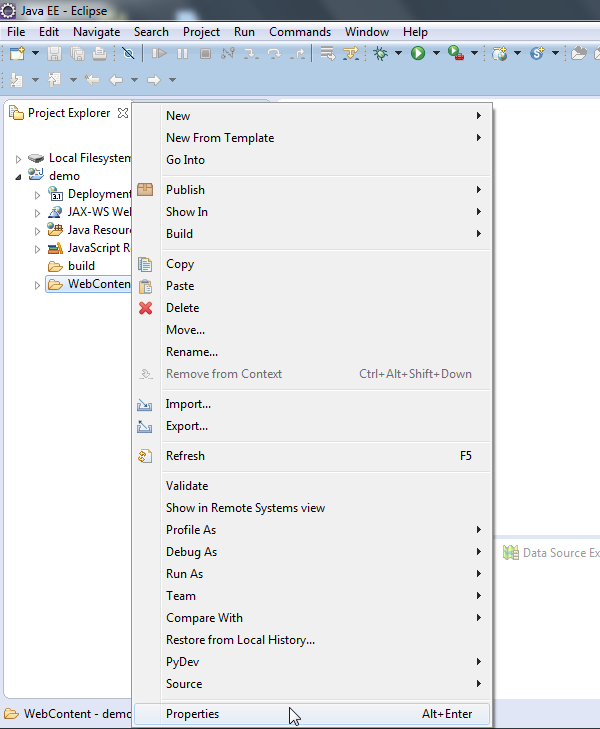Toggle Skip All Breakpoints icon
Image resolution: width=600 pixels, height=729 pixels.
(x=128, y=53)
